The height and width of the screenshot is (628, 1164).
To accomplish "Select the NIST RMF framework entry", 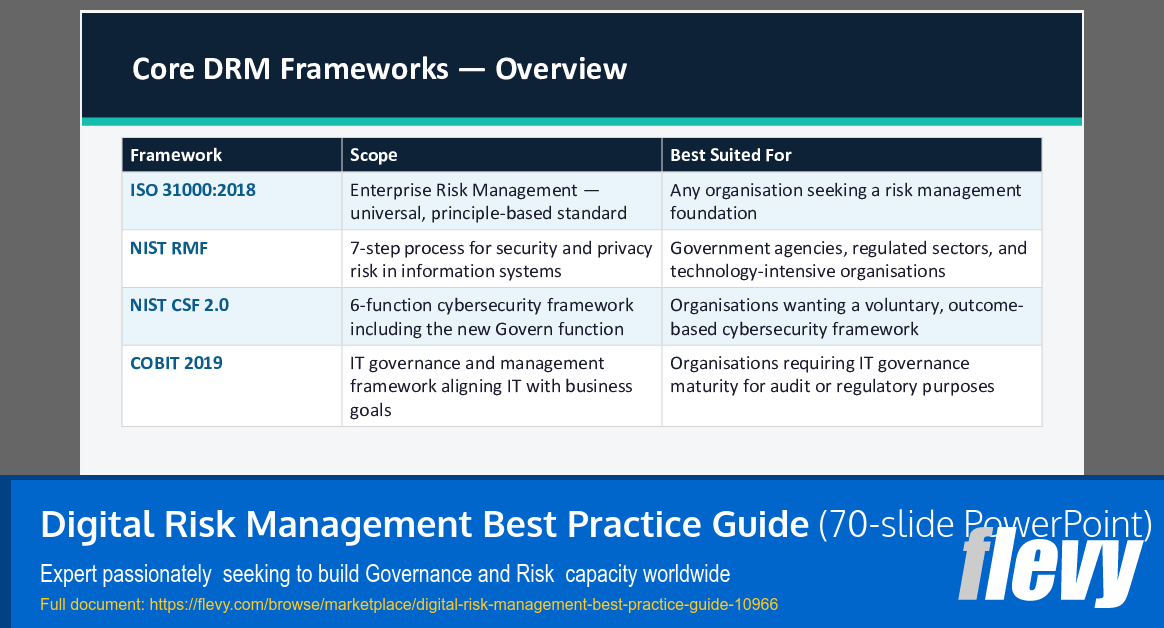I will 168,247.
